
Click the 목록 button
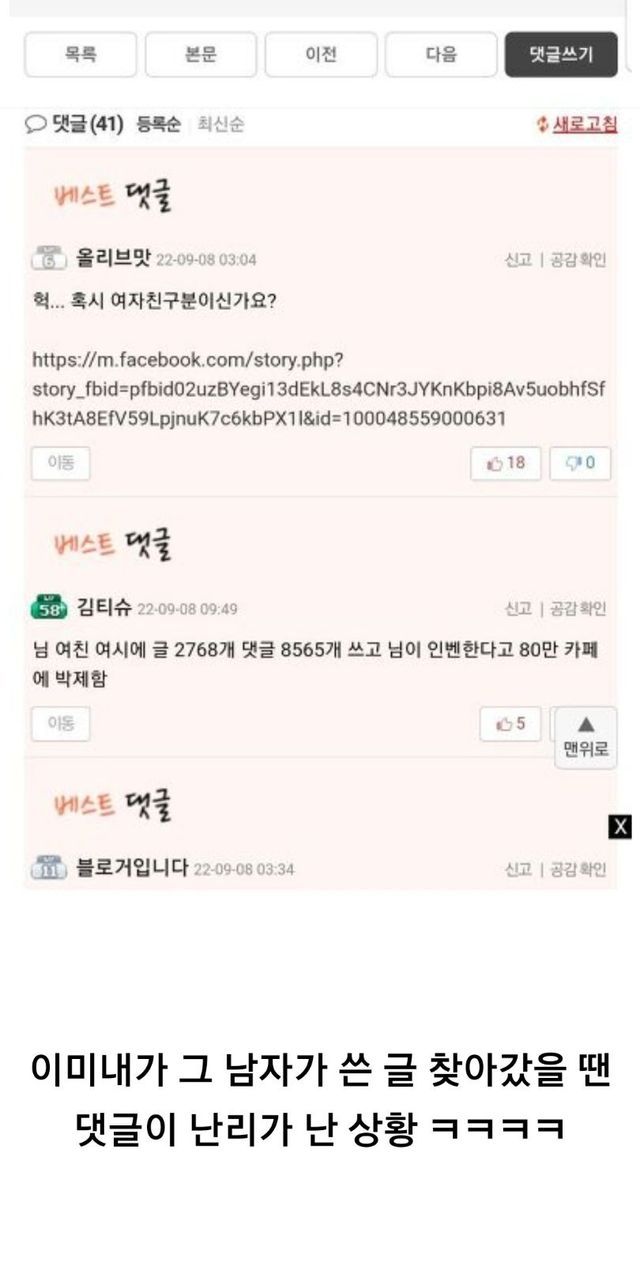[80, 54]
